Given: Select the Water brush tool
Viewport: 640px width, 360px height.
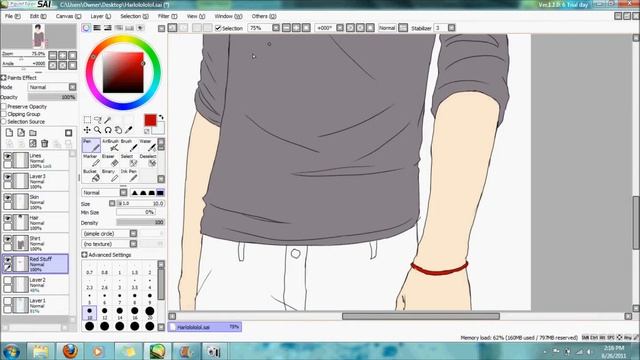Looking at the screenshot, I should [x=148, y=145].
